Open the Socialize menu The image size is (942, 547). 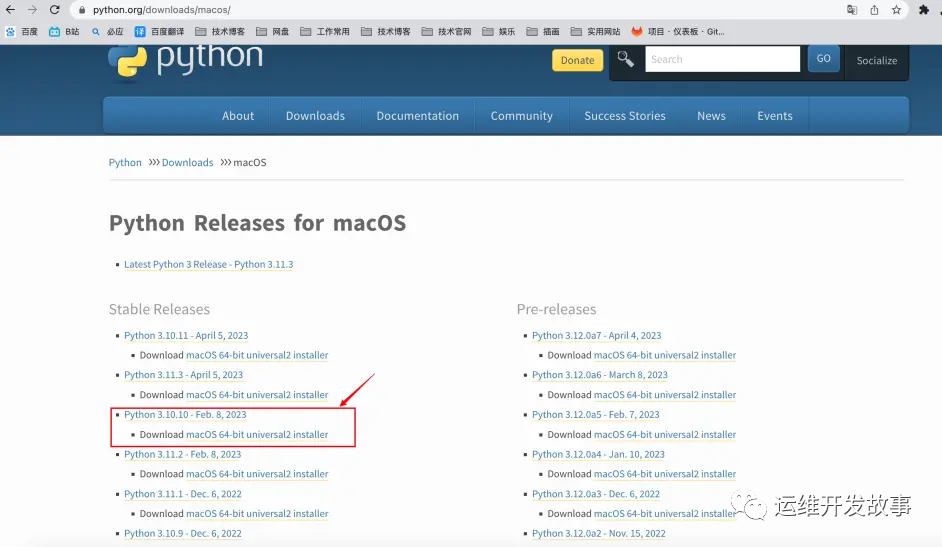pos(877,60)
